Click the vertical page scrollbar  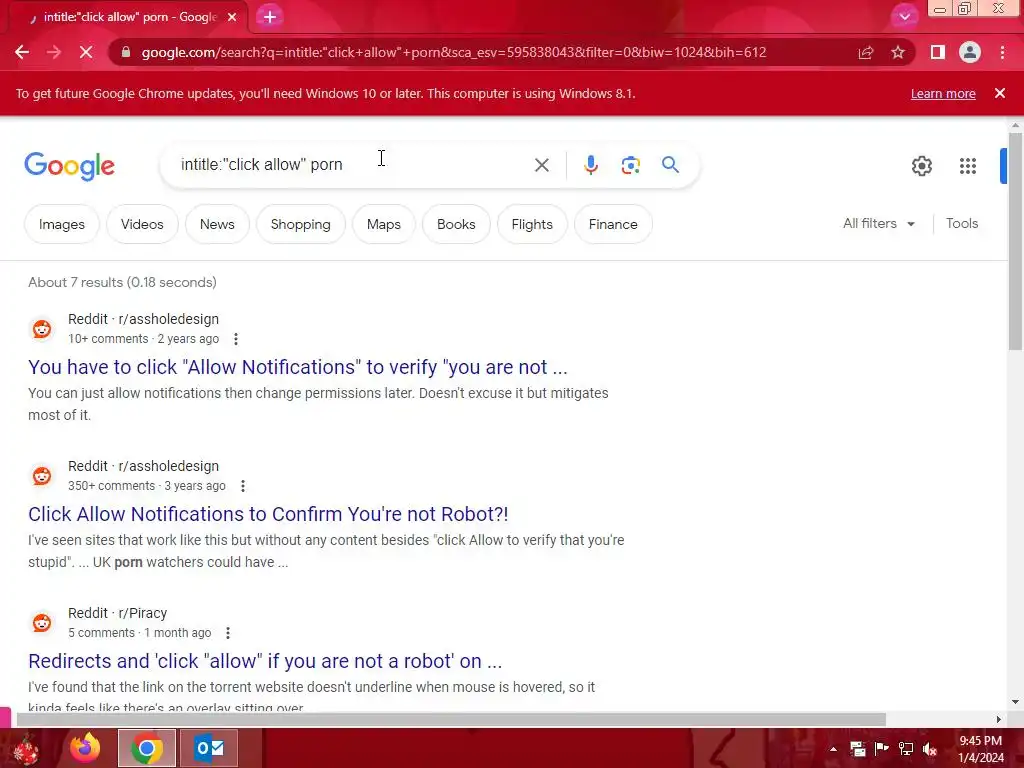tap(1015, 242)
